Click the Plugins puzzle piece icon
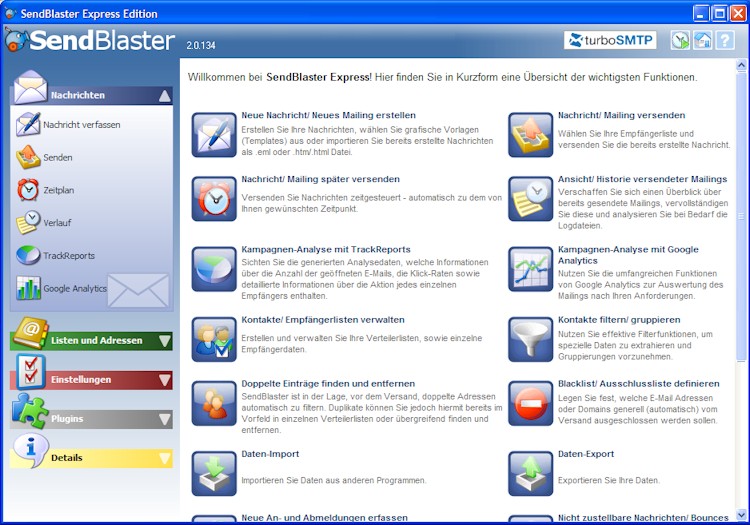 point(30,411)
